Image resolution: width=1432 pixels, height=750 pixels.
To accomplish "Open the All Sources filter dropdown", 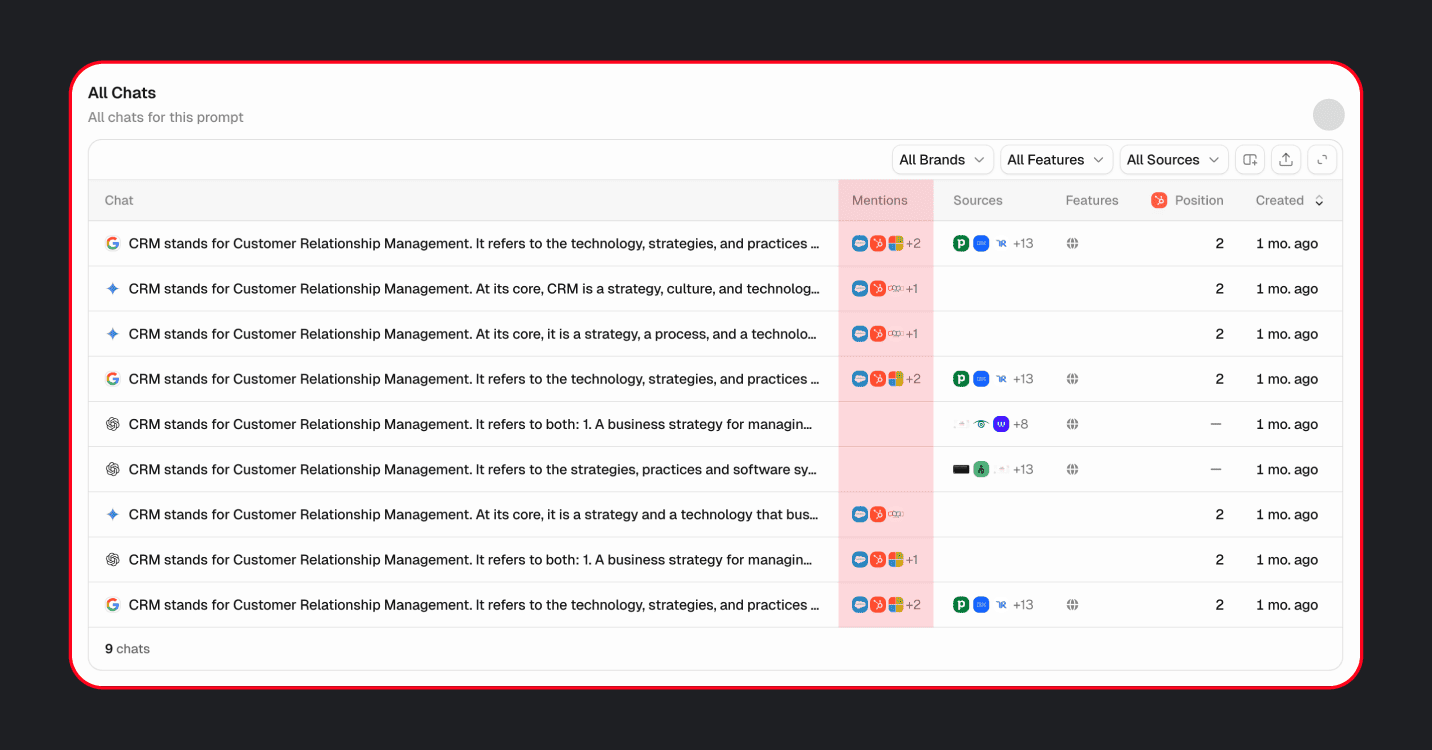I will tap(1174, 160).
